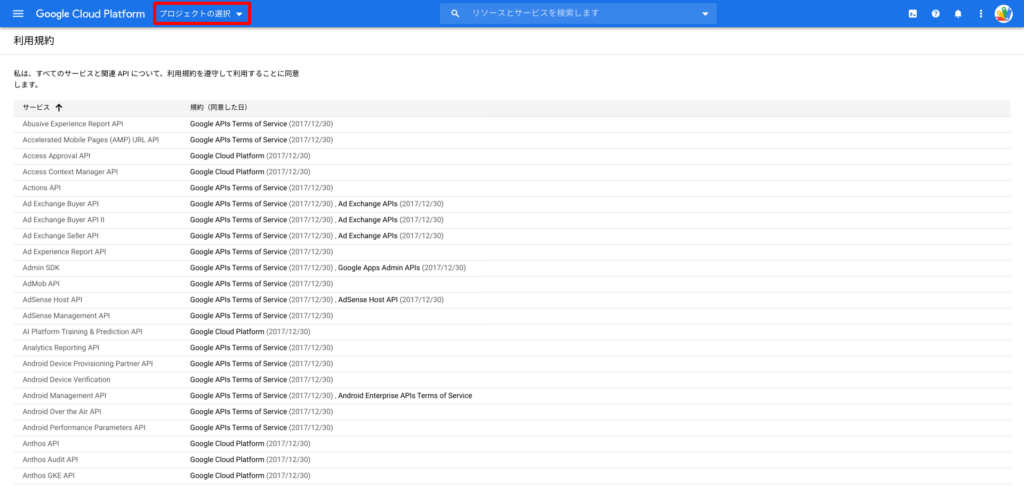The image size is (1024, 486).
Task: Select Android Performance Parameters API text
Action: point(84,428)
